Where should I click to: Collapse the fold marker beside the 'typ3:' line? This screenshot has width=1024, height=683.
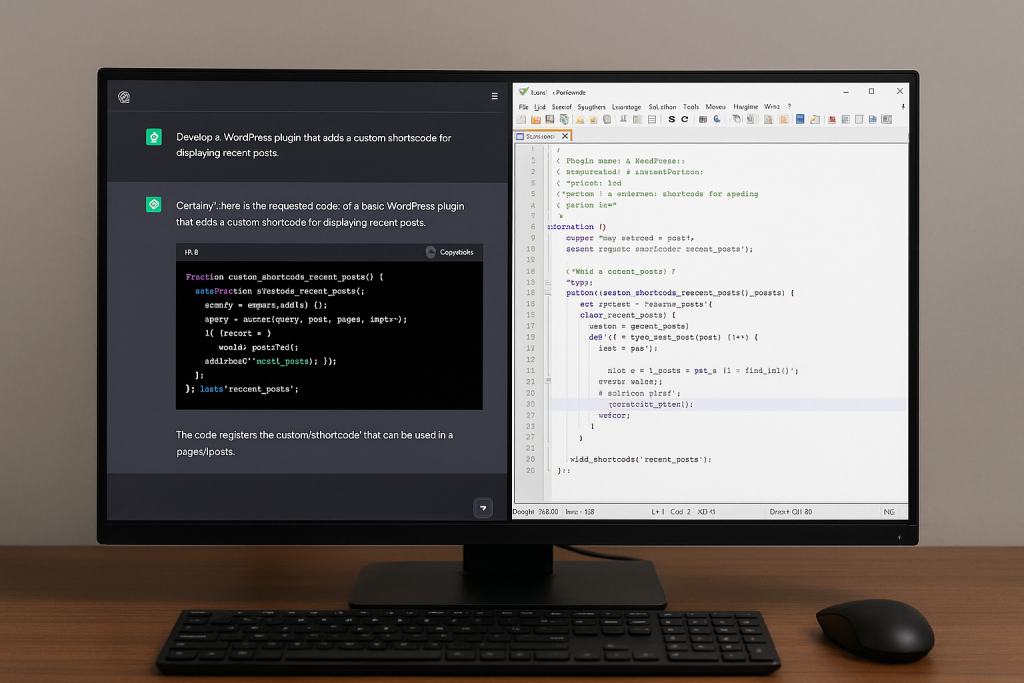pos(548,283)
